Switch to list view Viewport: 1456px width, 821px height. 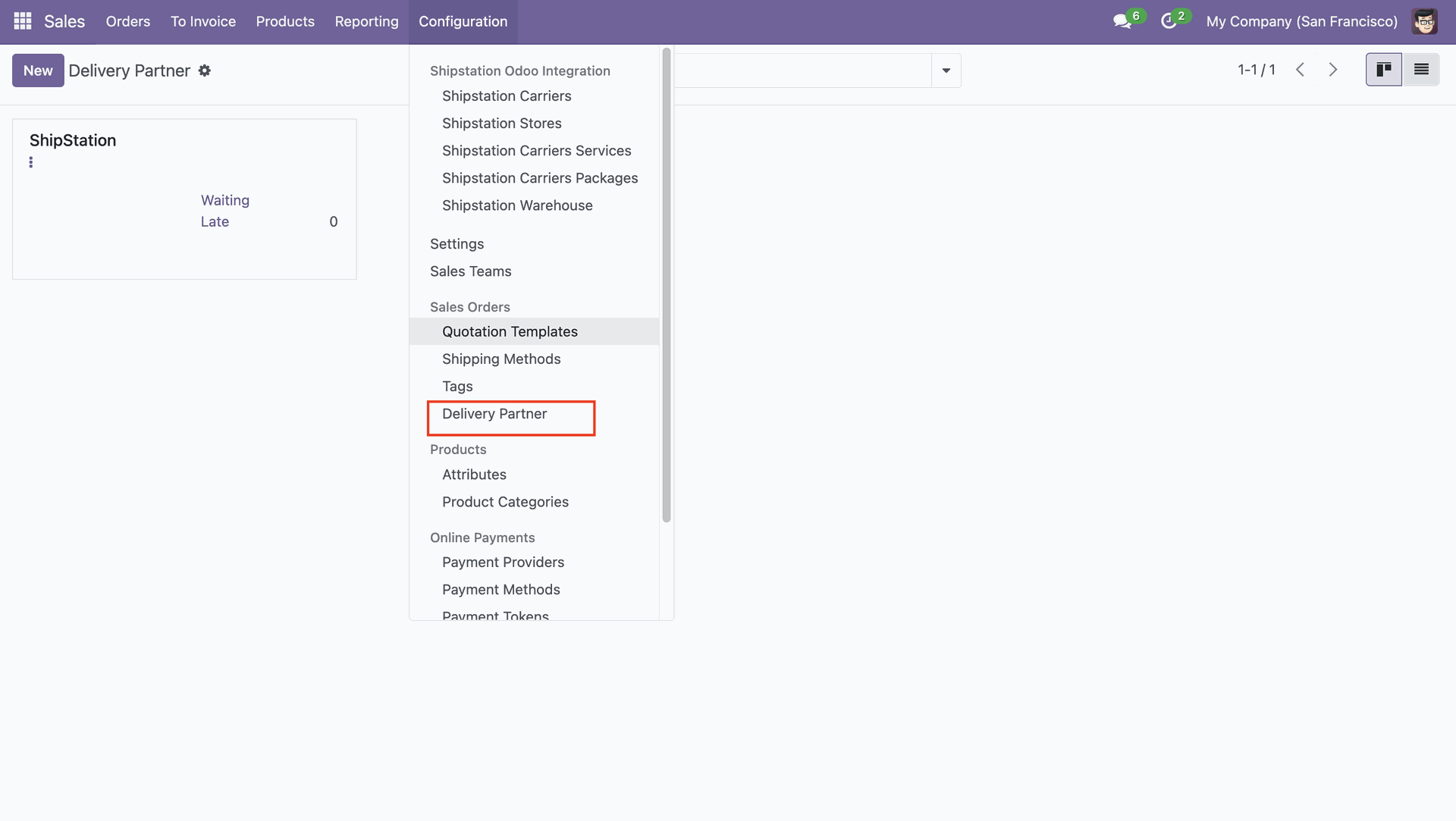click(x=1421, y=70)
